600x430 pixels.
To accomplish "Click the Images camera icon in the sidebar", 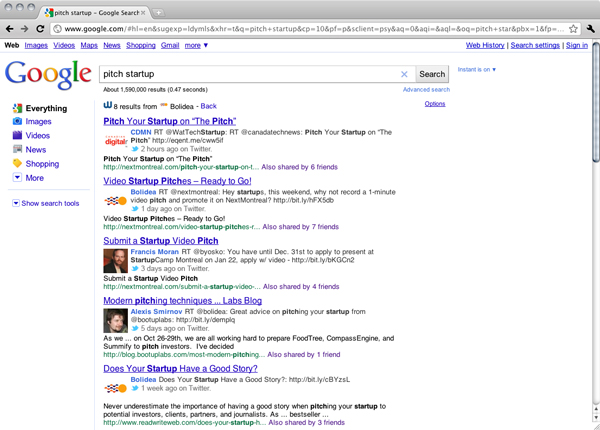I will click(x=17, y=121).
